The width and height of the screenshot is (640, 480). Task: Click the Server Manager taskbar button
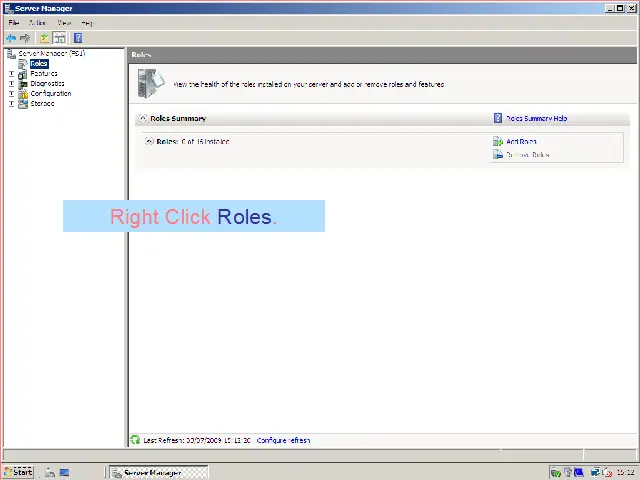(159, 473)
